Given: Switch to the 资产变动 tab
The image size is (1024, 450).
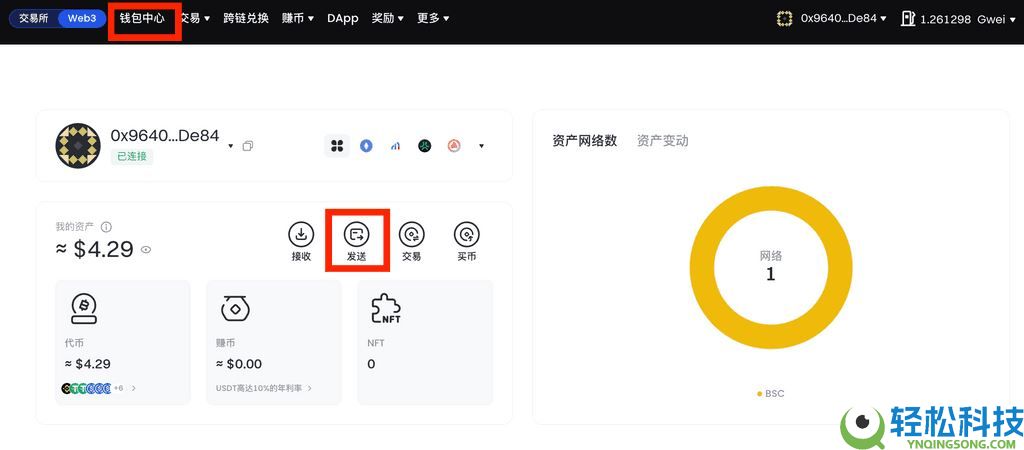Looking at the screenshot, I should (662, 140).
